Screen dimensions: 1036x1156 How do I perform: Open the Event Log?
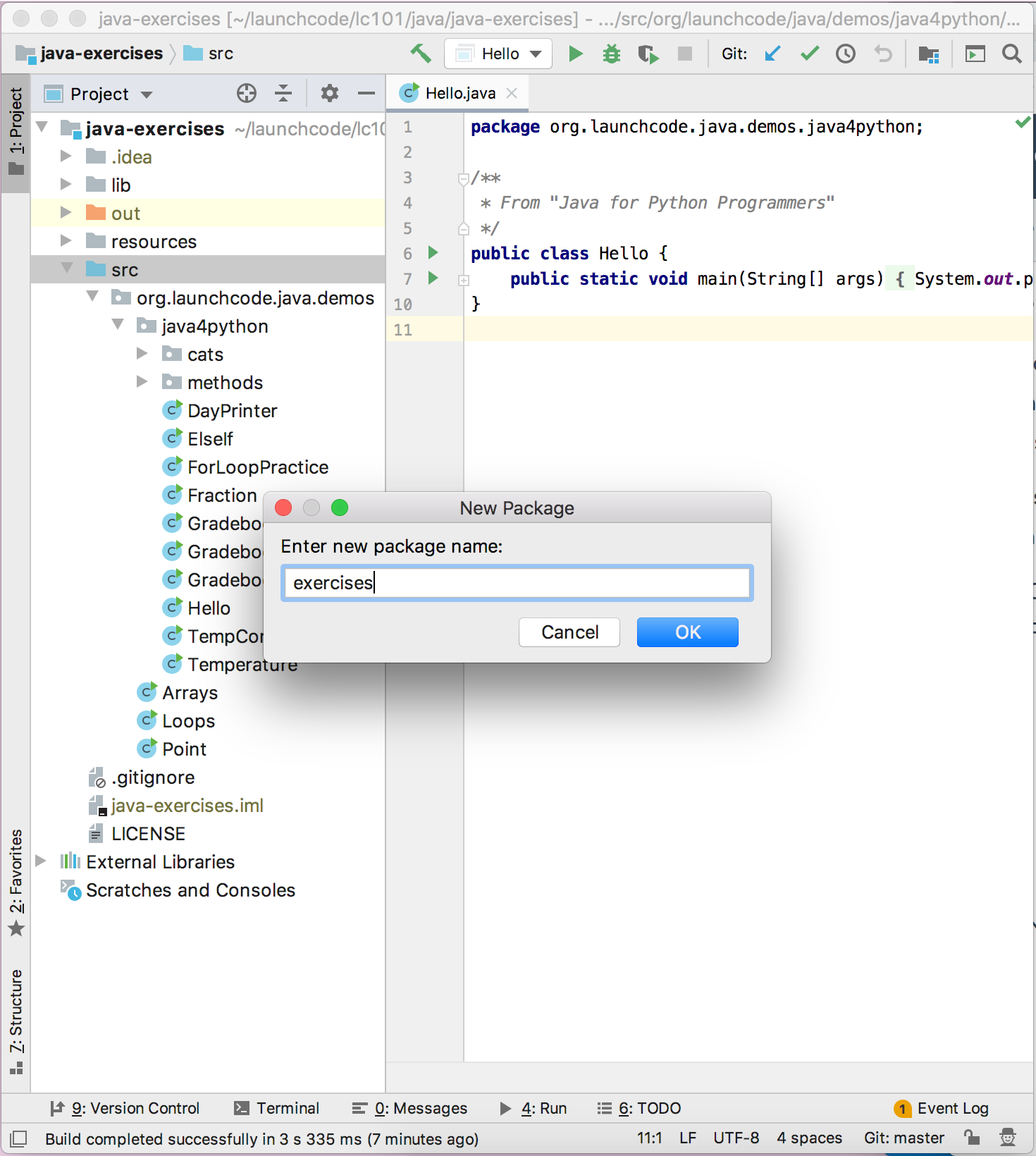(942, 1108)
